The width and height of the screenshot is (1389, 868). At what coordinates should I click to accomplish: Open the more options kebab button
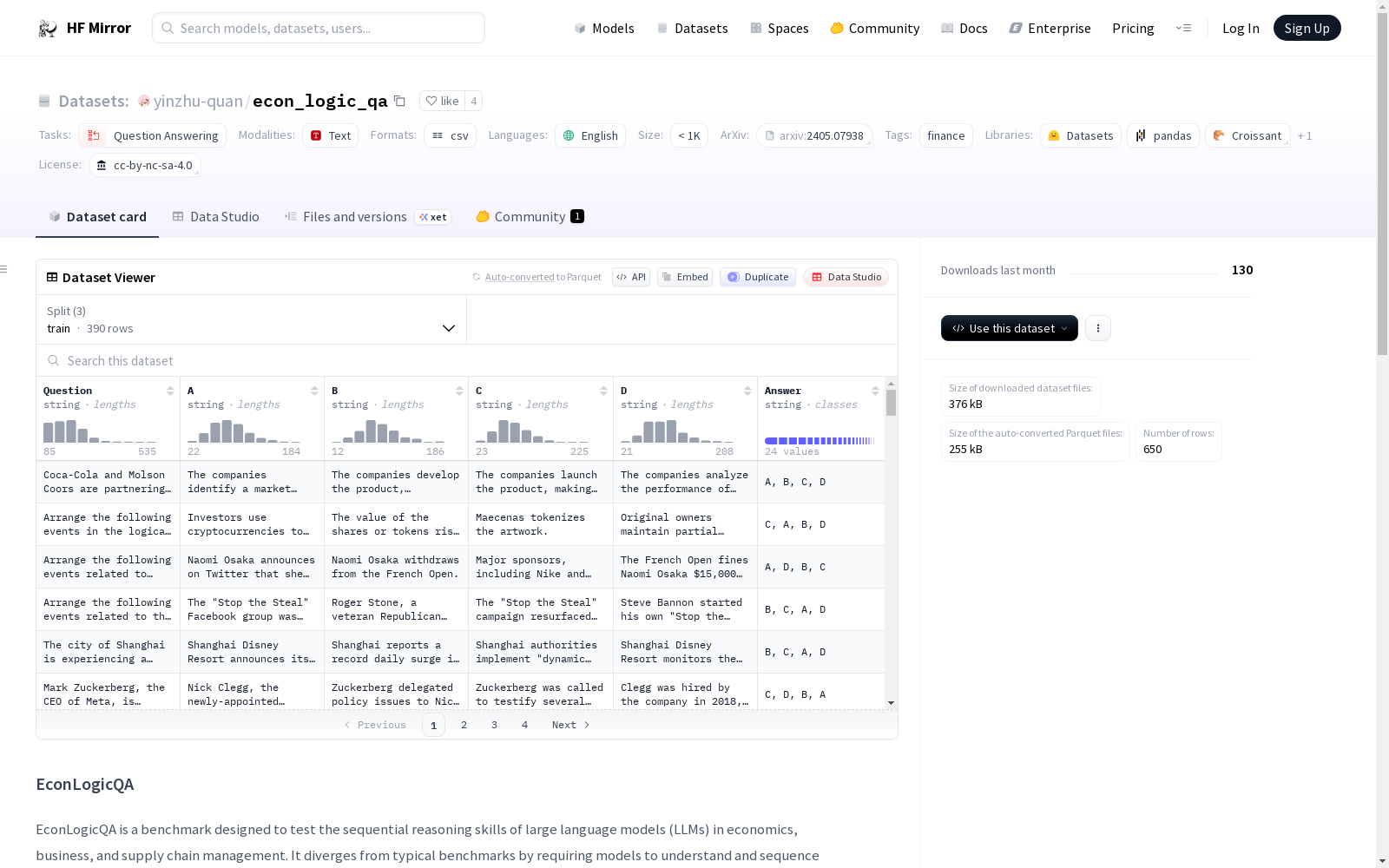(1098, 328)
